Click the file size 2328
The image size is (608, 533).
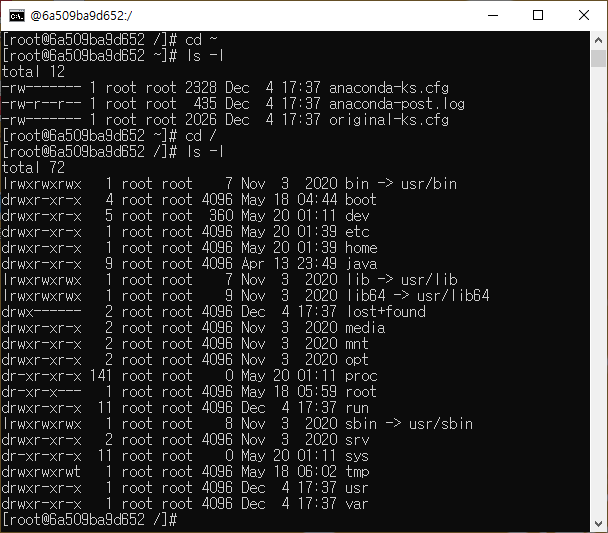pyautogui.click(x=200, y=88)
